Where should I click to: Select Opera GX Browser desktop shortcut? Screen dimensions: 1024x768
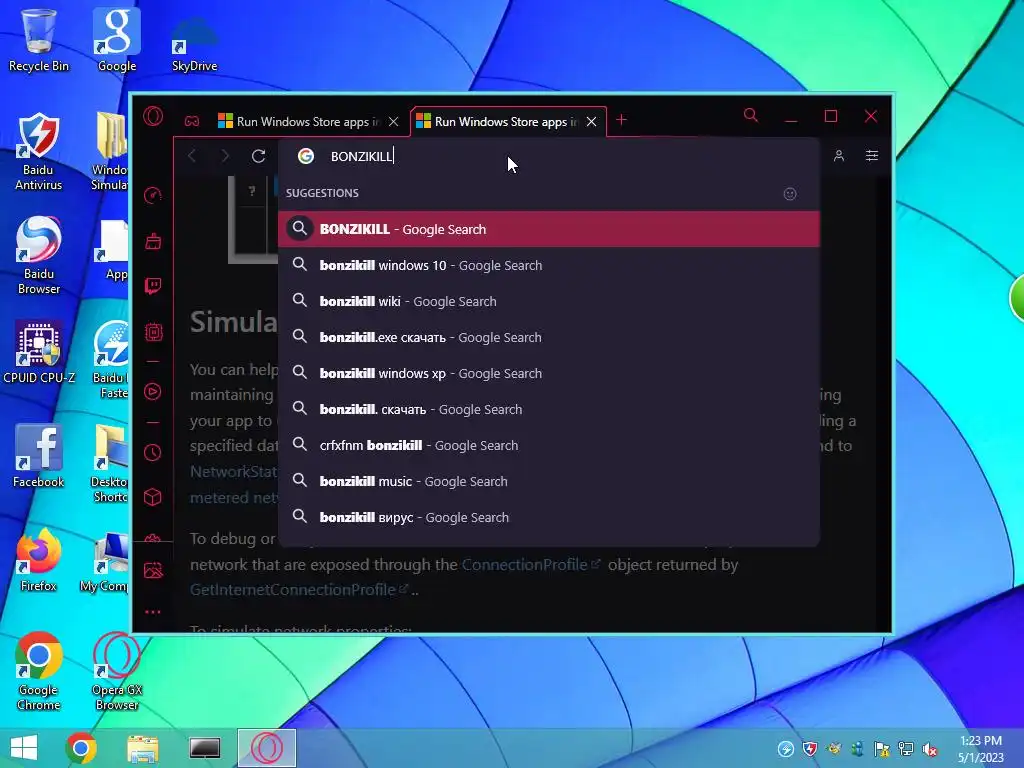coord(116,671)
